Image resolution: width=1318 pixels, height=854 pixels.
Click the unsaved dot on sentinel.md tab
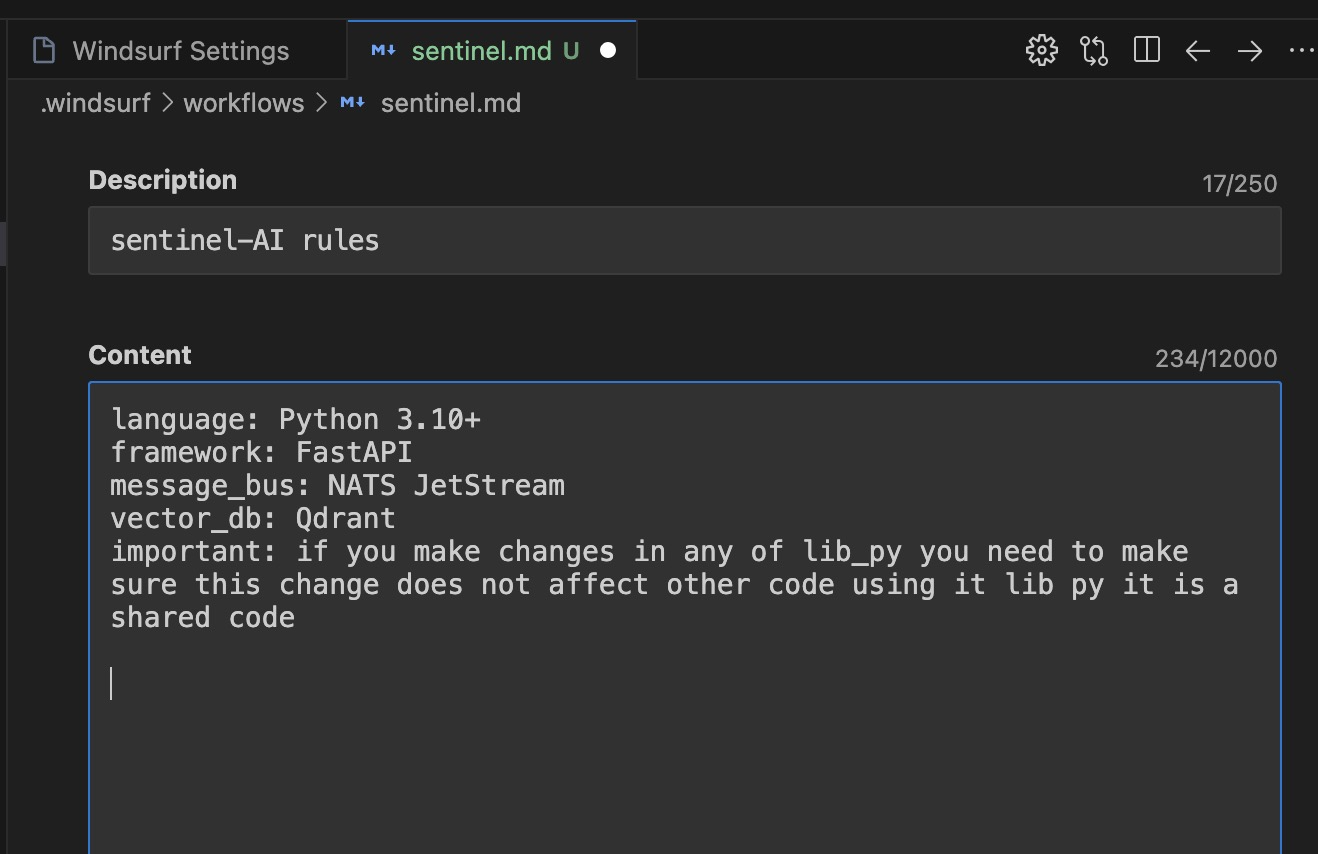[607, 51]
